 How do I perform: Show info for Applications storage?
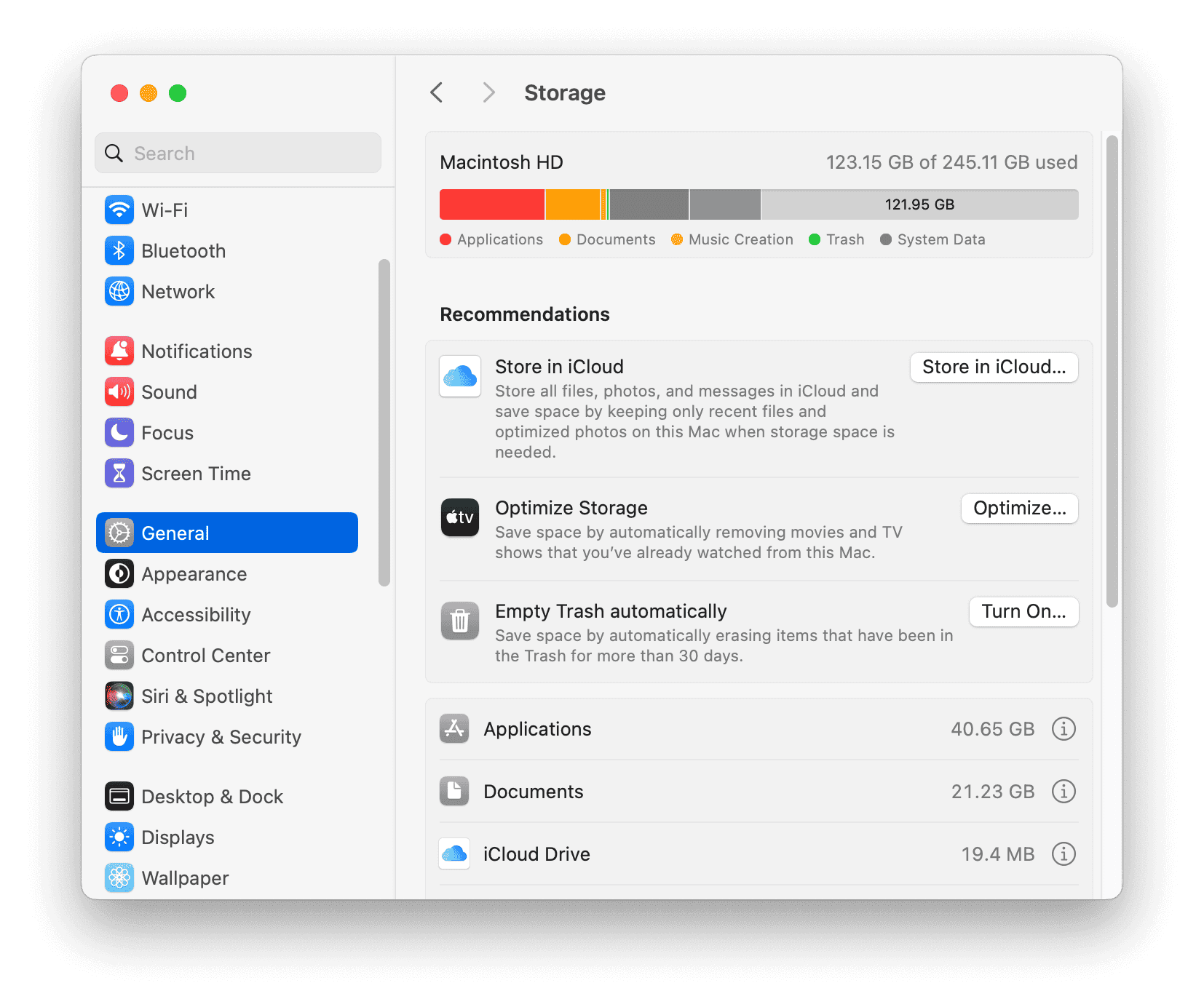pos(1064,729)
